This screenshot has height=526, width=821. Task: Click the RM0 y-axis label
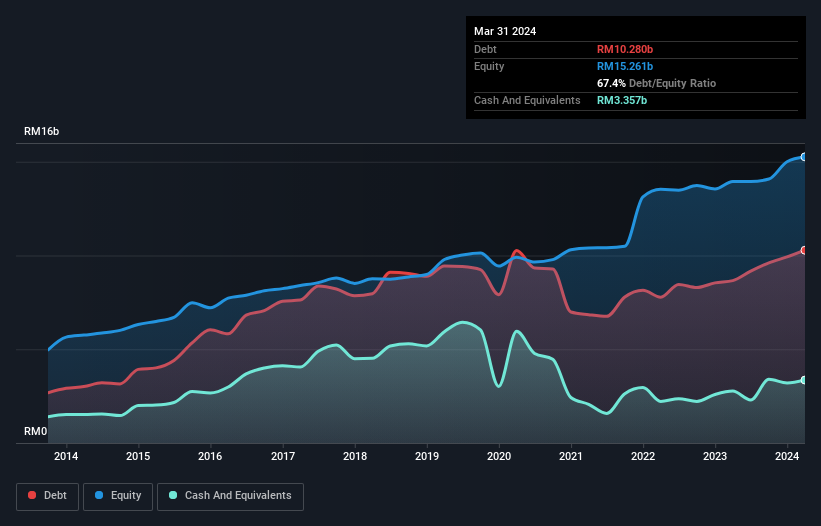[36, 431]
